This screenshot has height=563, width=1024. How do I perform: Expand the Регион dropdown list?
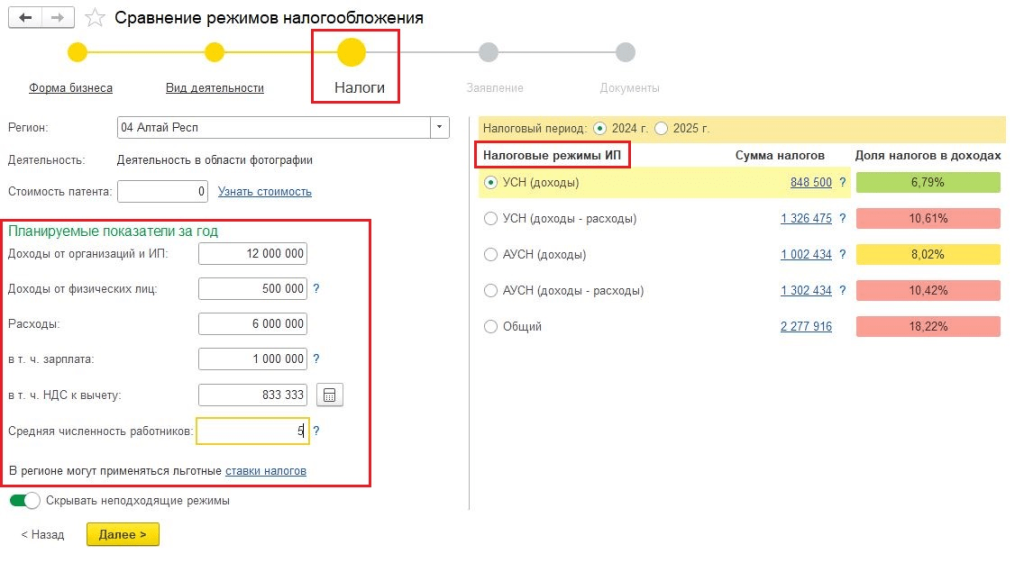[439, 128]
